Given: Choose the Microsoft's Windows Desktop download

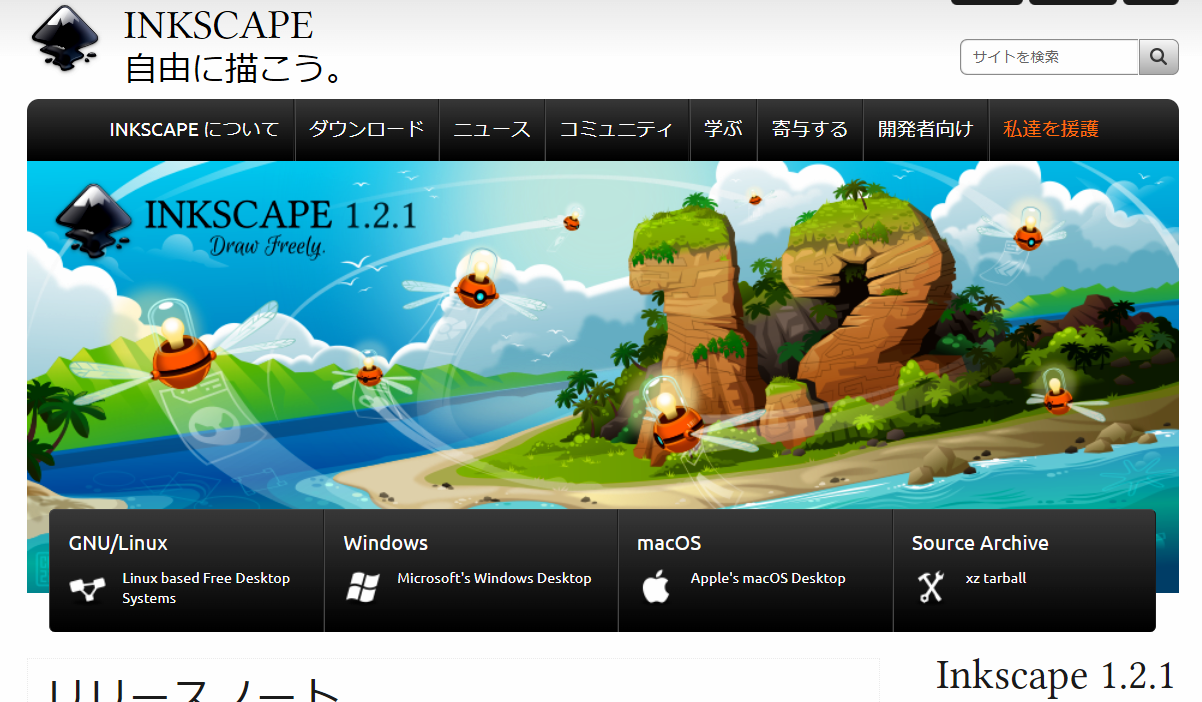Looking at the screenshot, I should point(493,578).
